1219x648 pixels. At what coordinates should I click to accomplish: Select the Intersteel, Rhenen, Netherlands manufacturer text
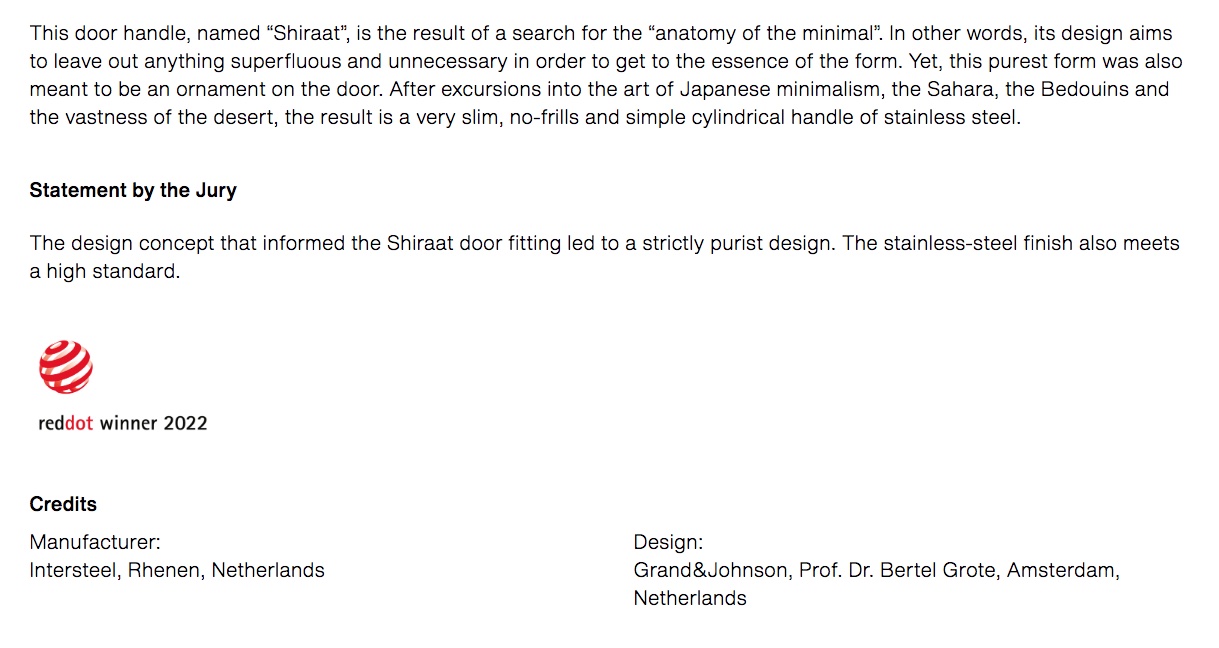[x=177, y=570]
